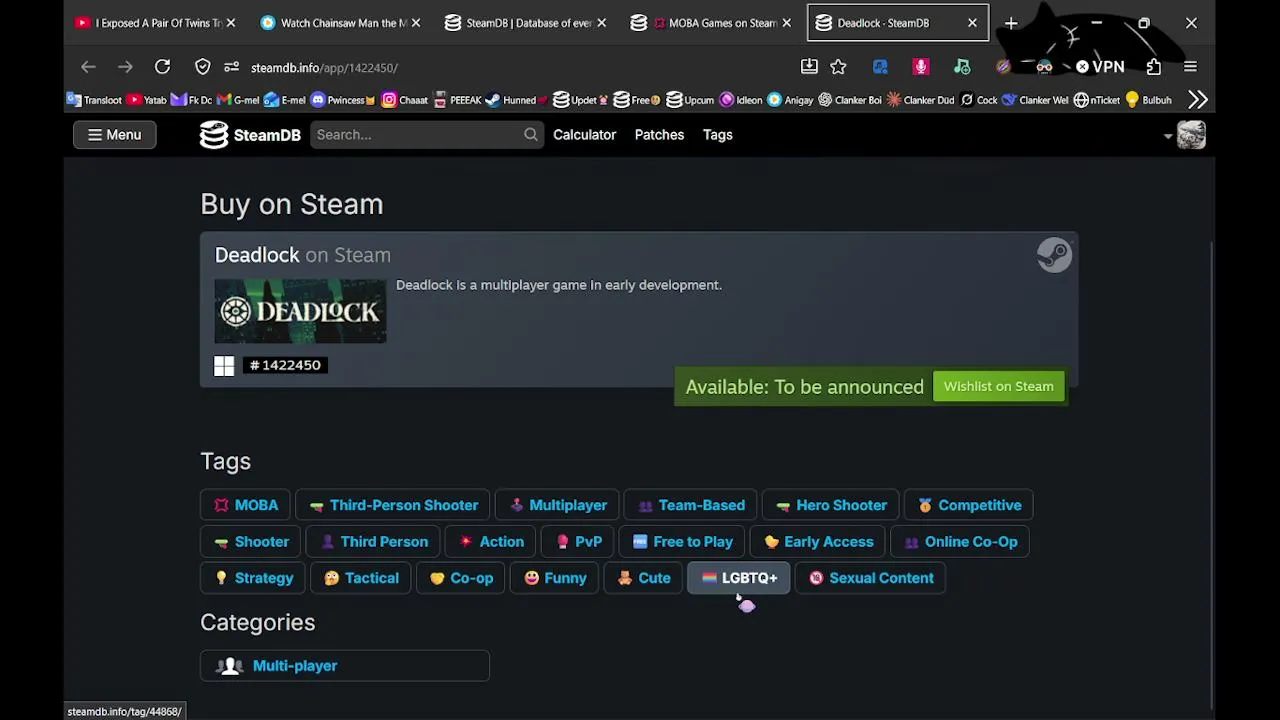
Task: Click the PvP tag
Action: pos(578,542)
